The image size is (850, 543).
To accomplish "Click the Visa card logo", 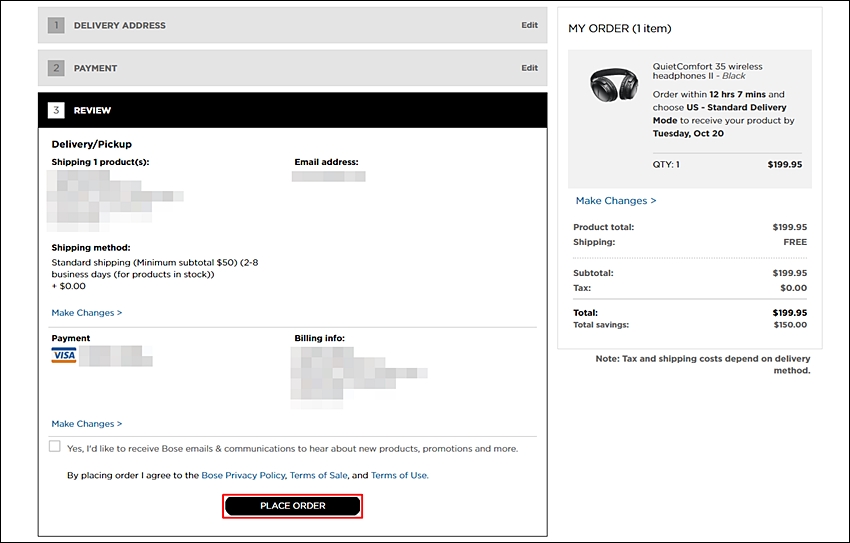I will click(x=64, y=355).
